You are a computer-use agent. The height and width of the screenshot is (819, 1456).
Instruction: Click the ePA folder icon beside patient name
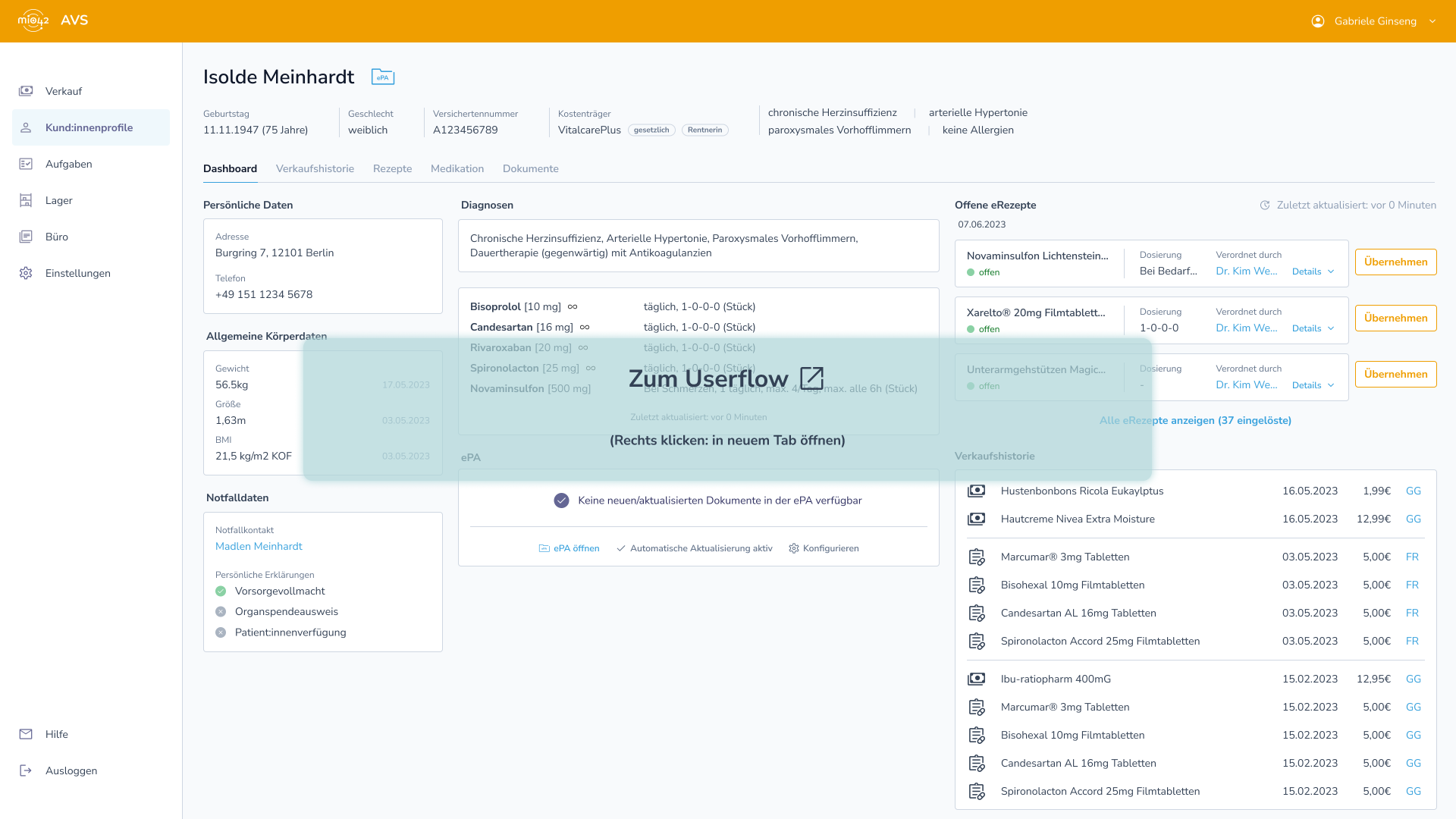(x=382, y=77)
